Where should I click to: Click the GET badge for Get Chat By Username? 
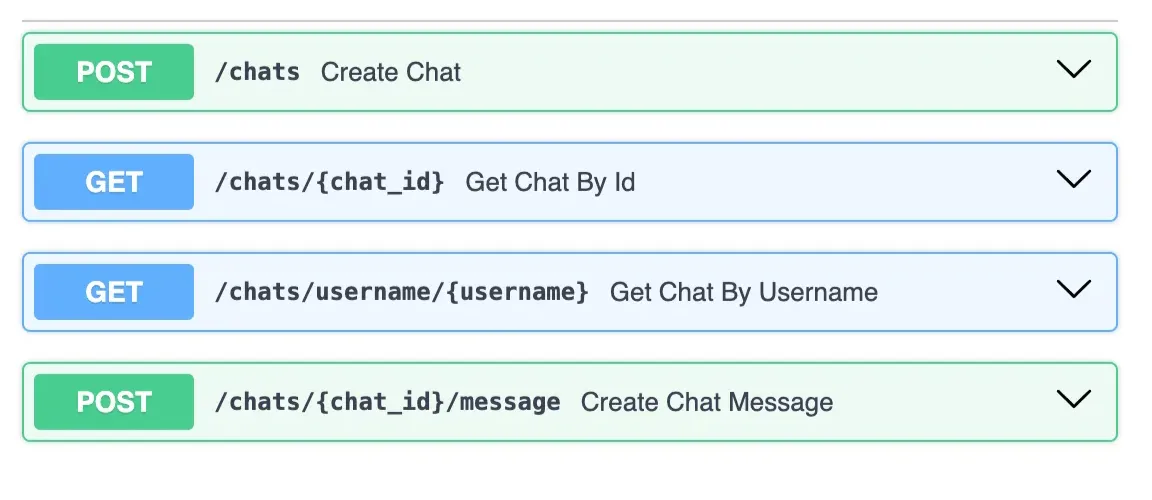pyautogui.click(x=114, y=292)
